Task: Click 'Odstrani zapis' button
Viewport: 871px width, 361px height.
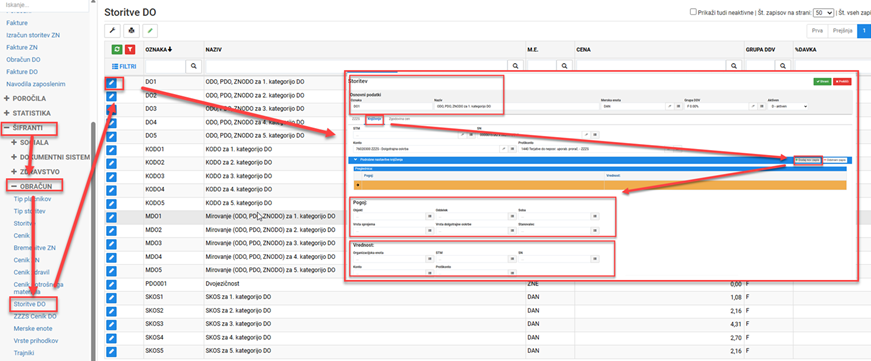Action: [x=834, y=160]
